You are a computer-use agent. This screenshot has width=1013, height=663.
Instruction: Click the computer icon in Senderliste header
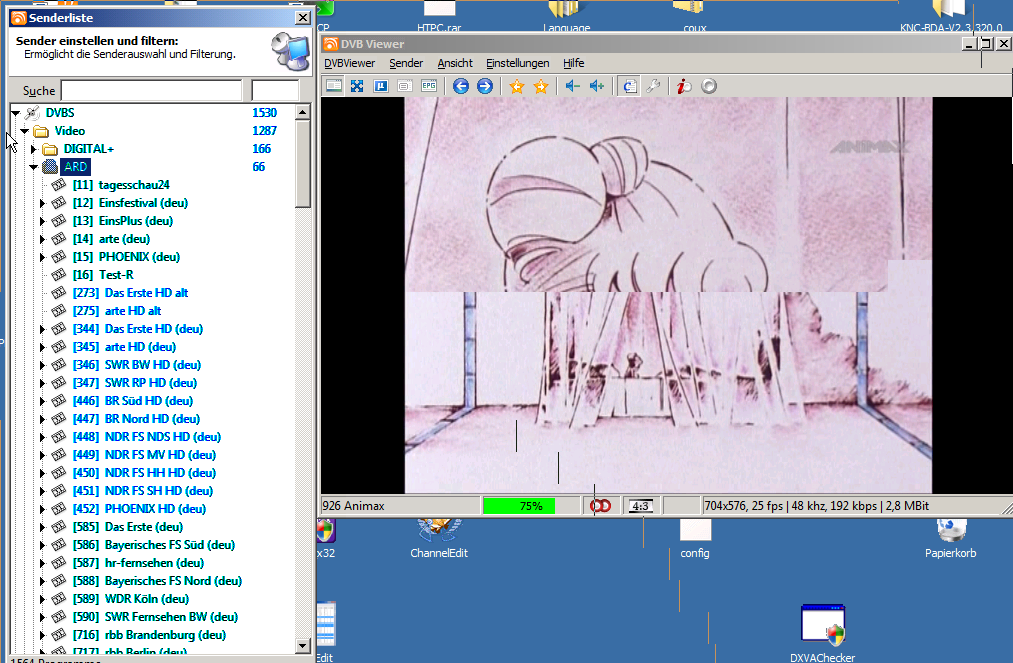[x=290, y=50]
